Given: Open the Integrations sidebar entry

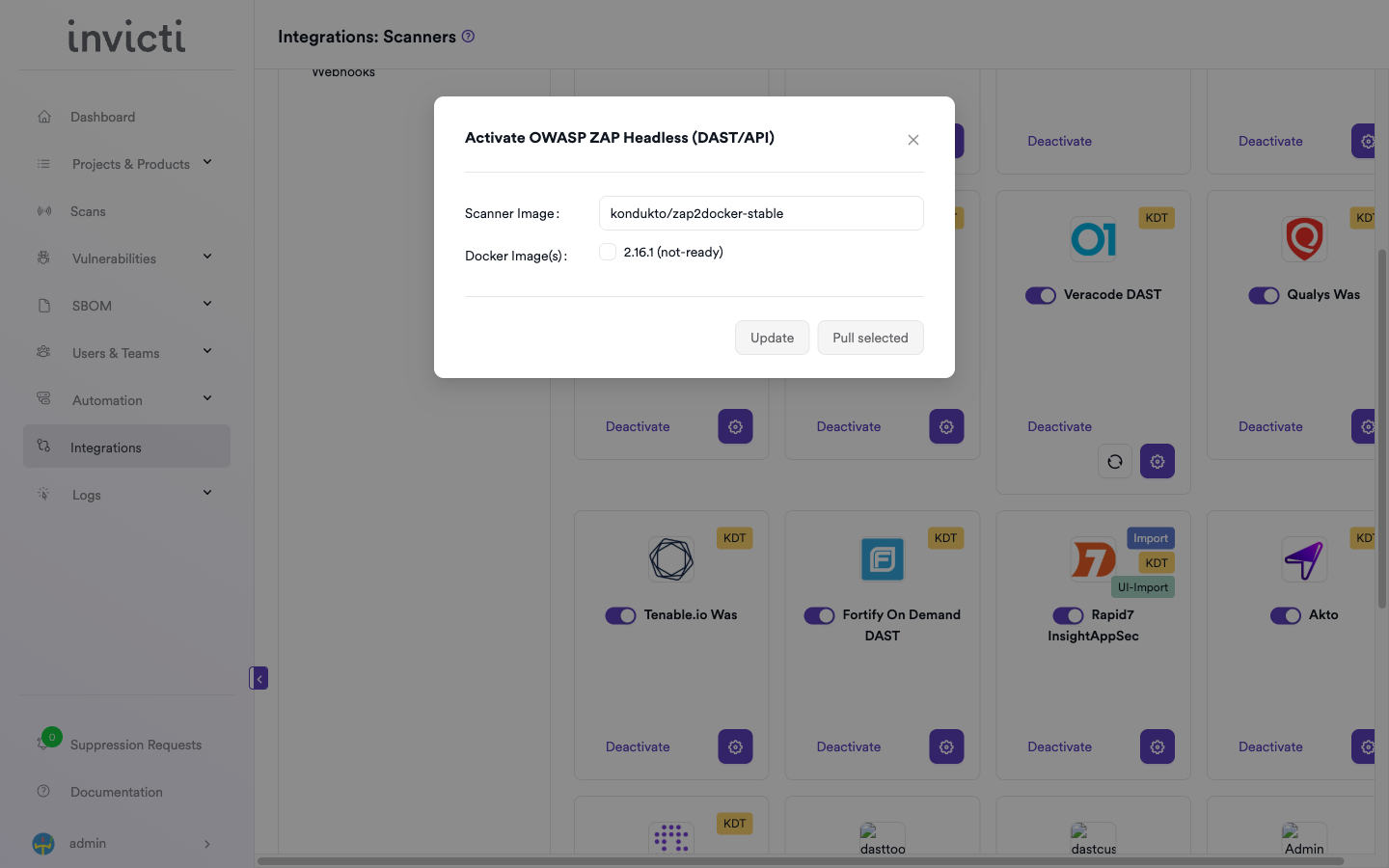Looking at the screenshot, I should 106,447.
